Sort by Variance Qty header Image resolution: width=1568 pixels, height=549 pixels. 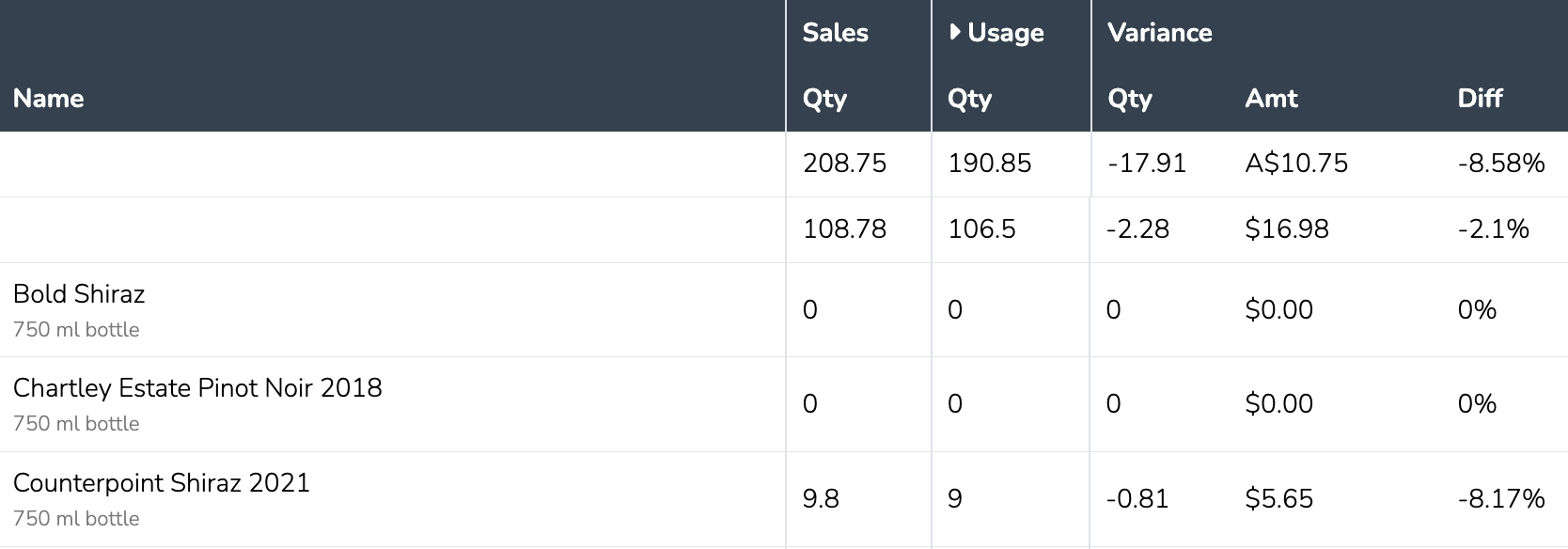tap(1129, 98)
